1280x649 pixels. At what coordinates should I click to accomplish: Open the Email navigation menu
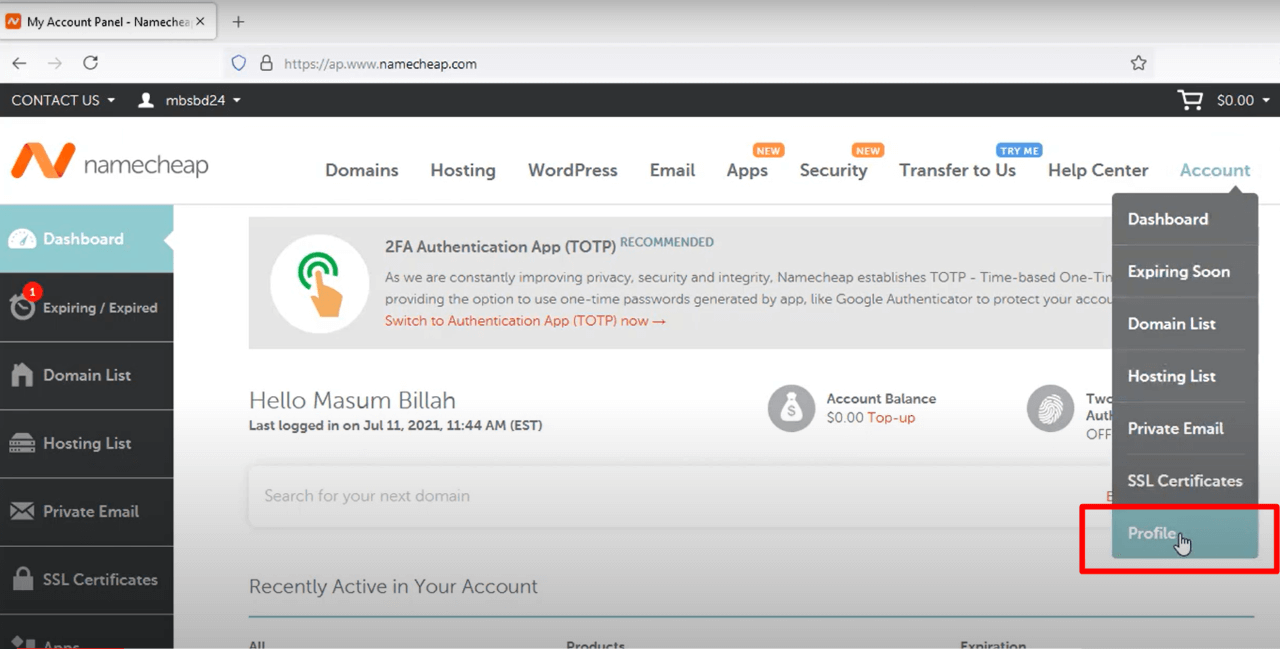pos(672,170)
